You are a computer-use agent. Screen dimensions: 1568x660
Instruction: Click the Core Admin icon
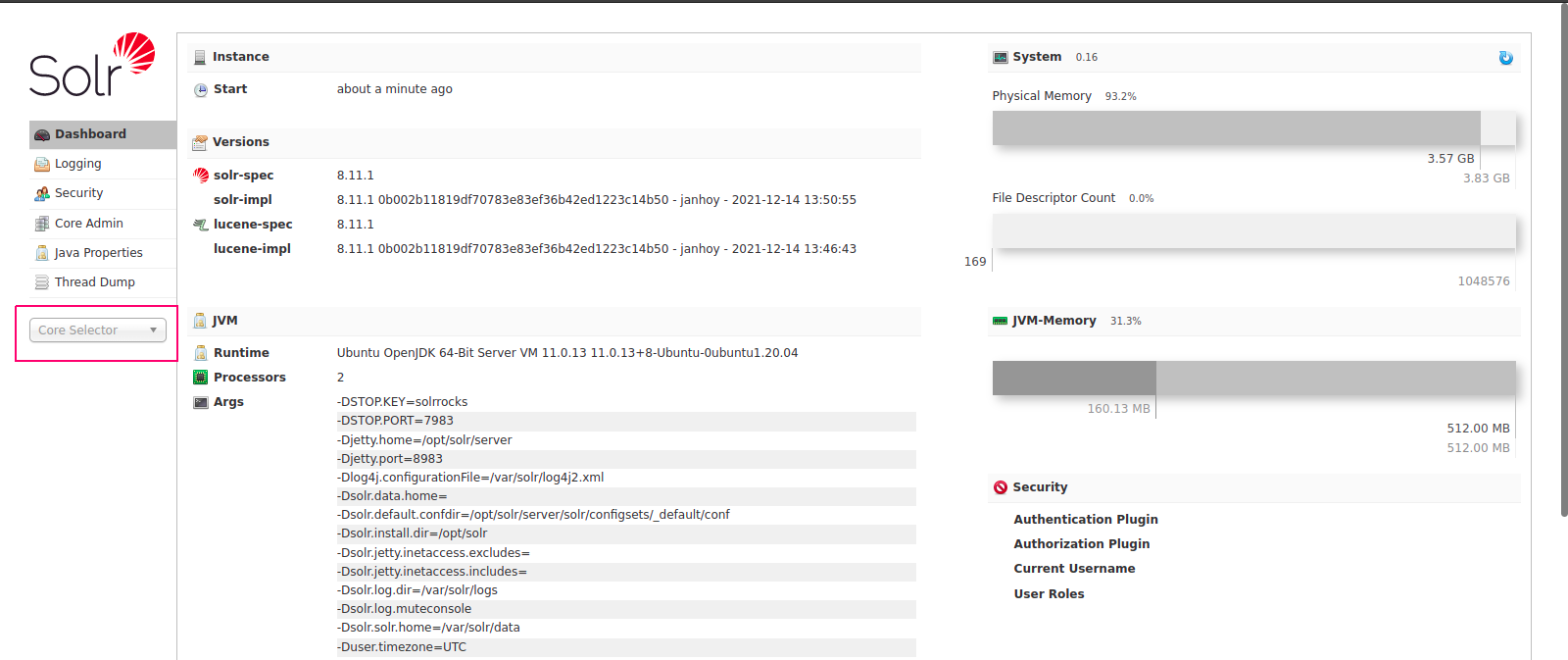pyautogui.click(x=42, y=224)
